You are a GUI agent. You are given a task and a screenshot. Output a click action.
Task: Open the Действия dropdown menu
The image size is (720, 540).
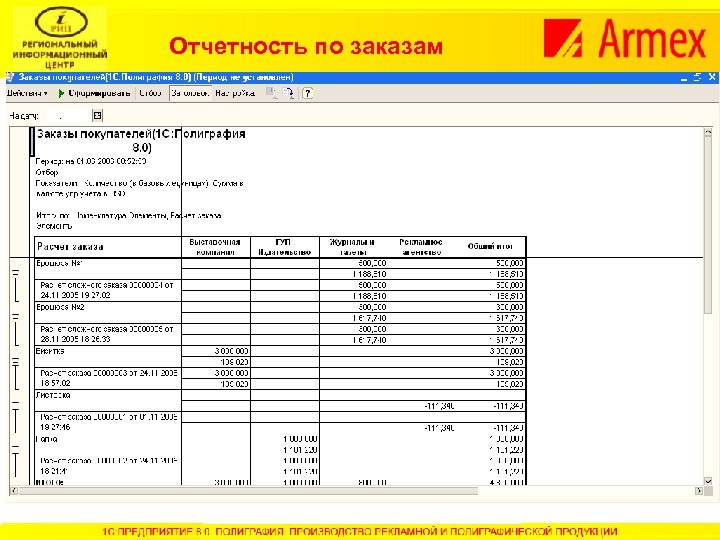click(27, 93)
